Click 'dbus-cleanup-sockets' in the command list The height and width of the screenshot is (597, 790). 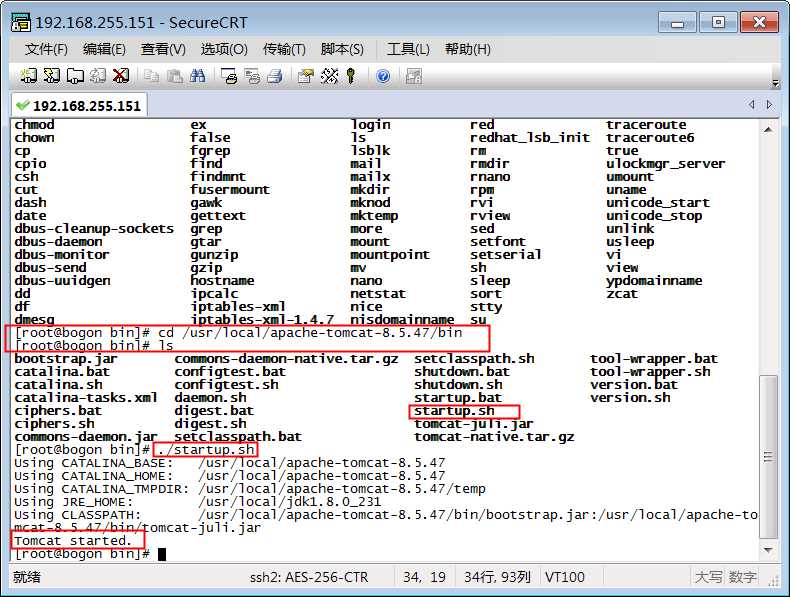(94, 229)
